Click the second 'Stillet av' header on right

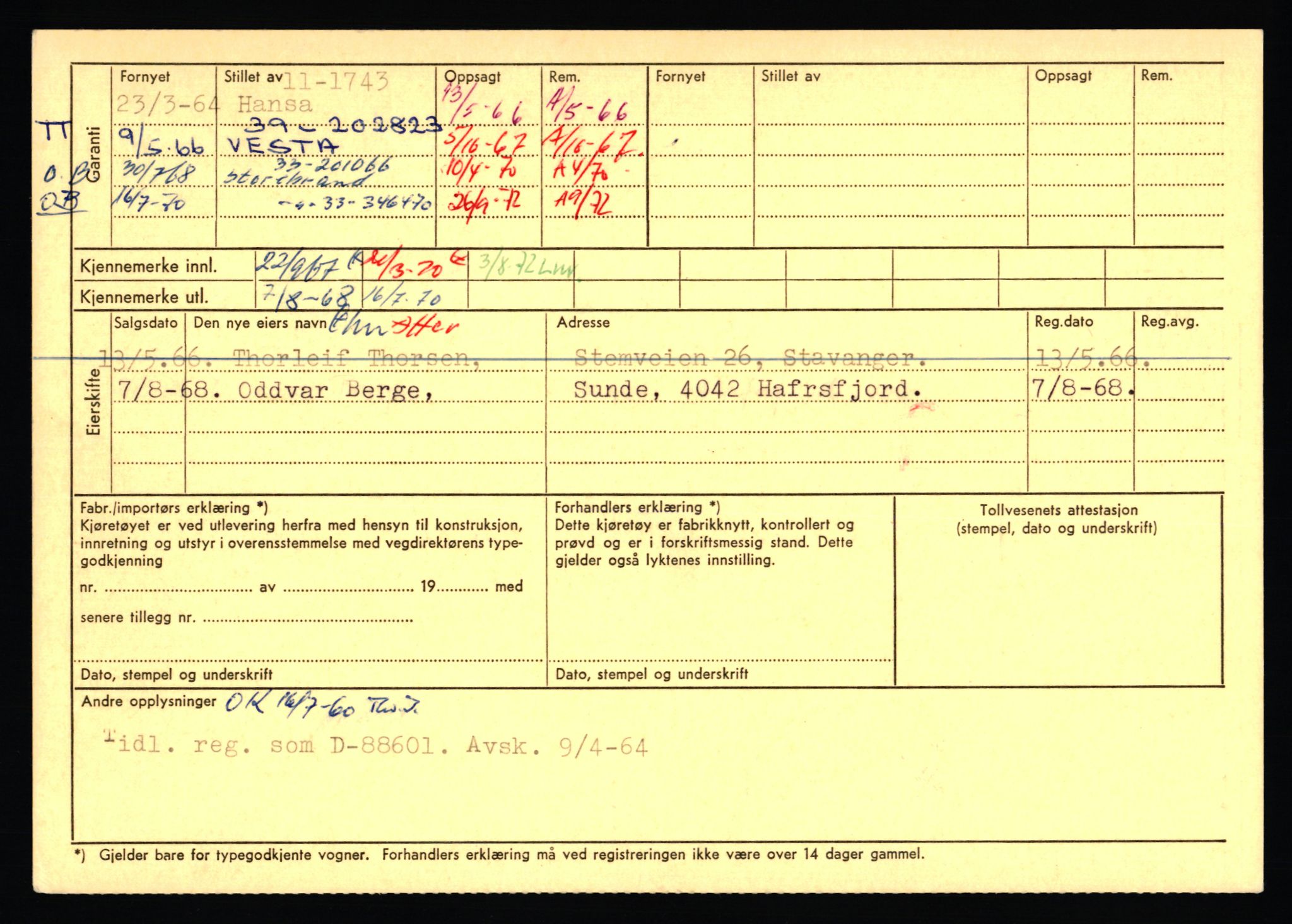point(790,76)
